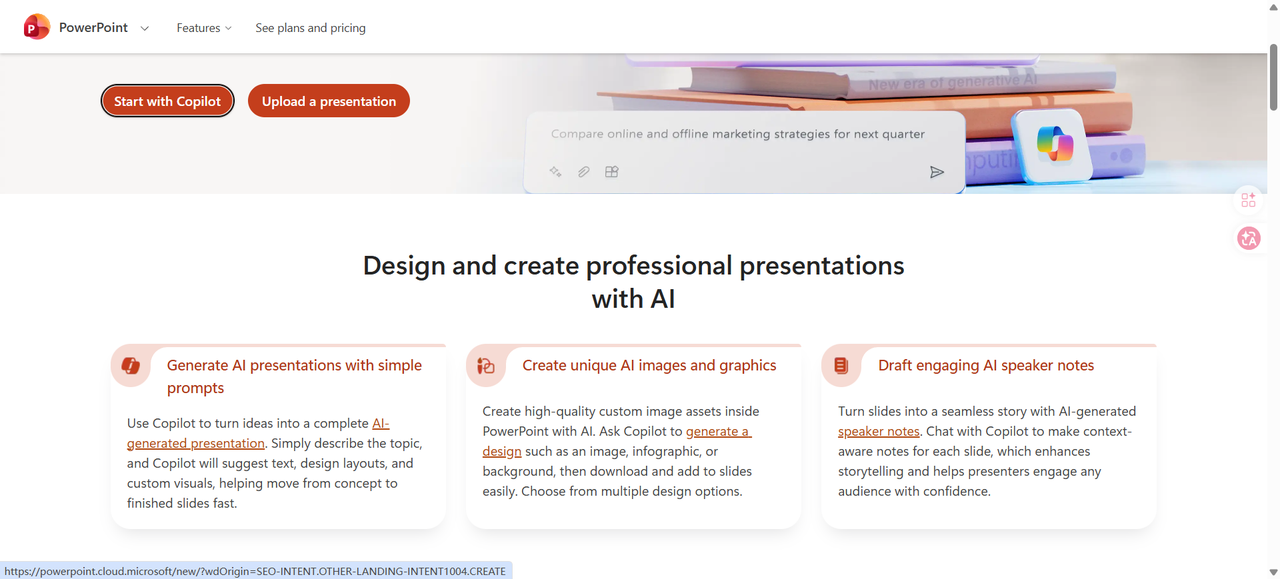Click Upload a presentation button
Image resolution: width=1280 pixels, height=579 pixels.
(329, 101)
